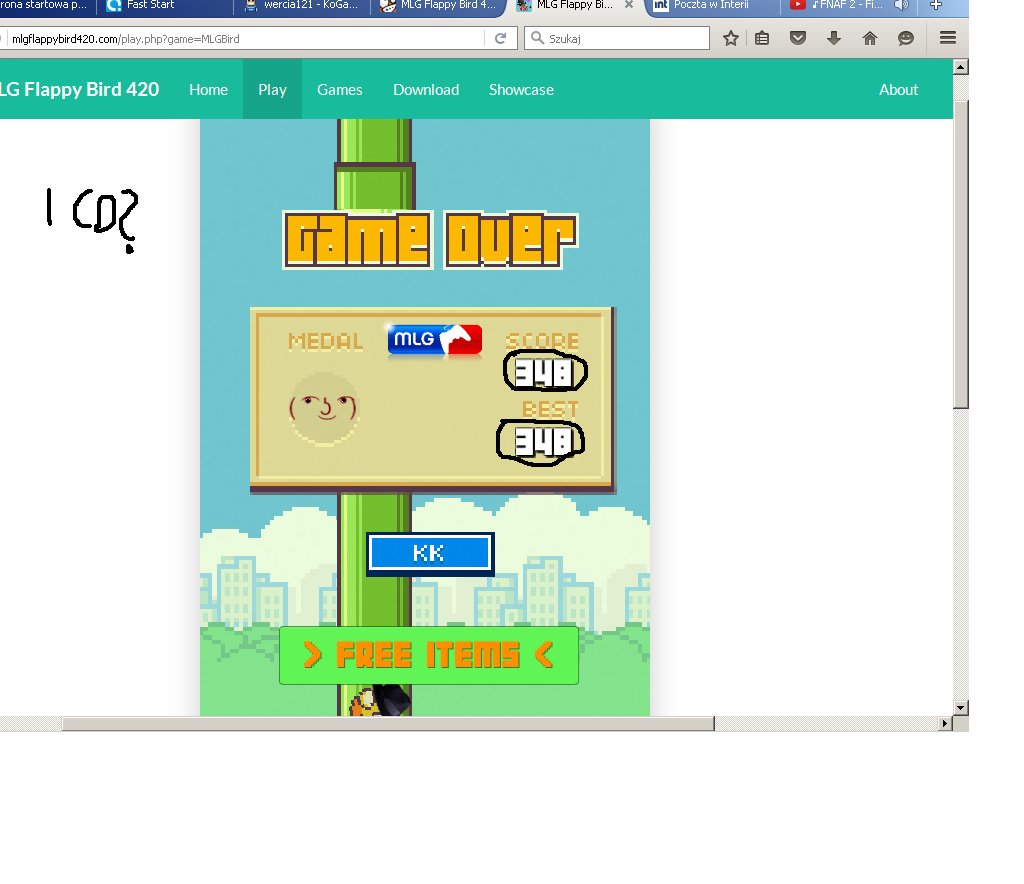The image size is (1024, 884).
Task: Open the downloads arrow icon
Action: point(833,38)
